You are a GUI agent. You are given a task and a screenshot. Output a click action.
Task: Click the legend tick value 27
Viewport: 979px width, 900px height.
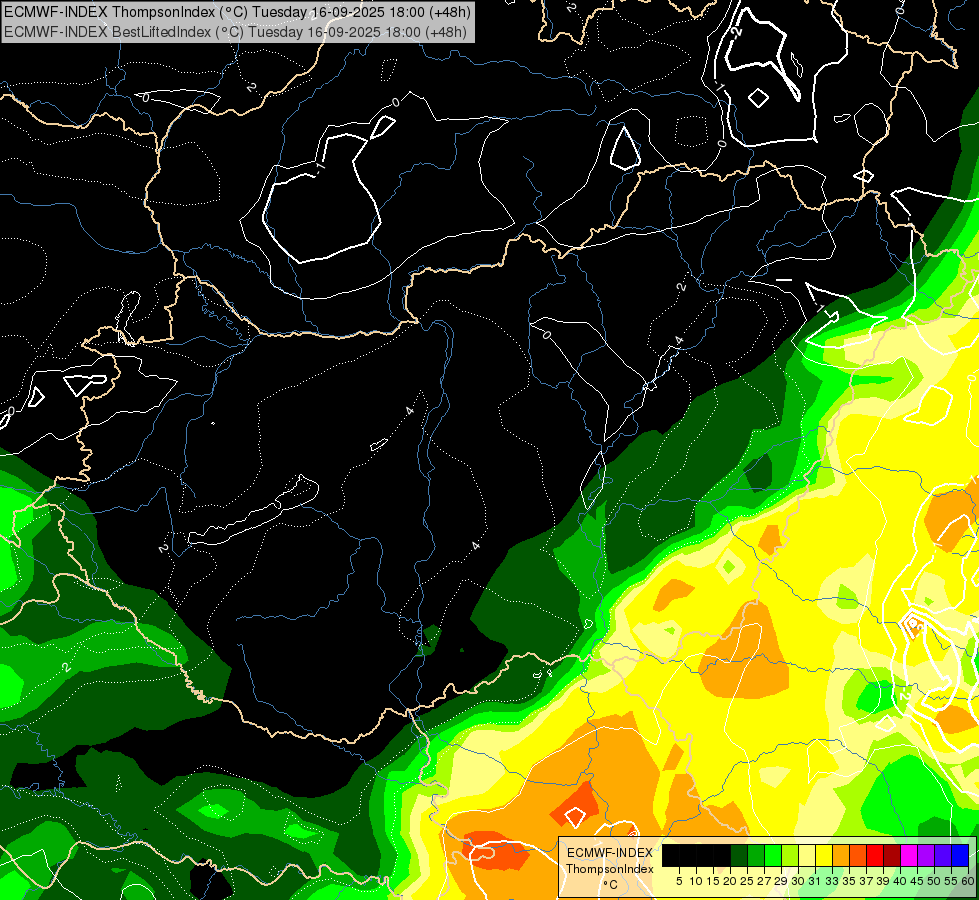coord(764,881)
